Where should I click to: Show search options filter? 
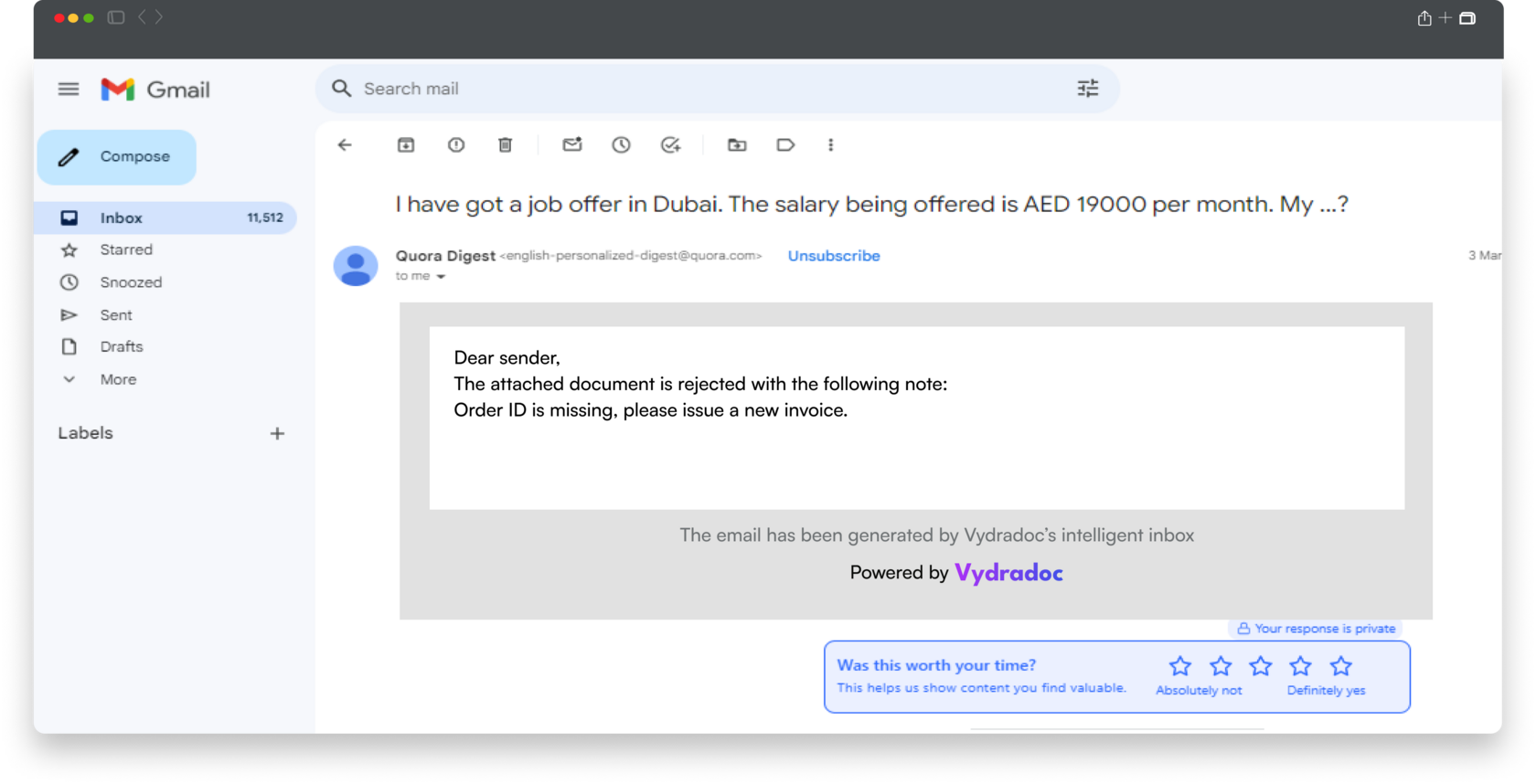1088,89
